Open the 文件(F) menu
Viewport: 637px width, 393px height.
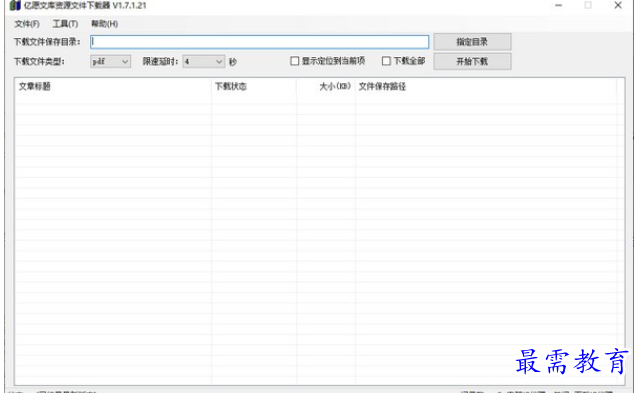27,24
